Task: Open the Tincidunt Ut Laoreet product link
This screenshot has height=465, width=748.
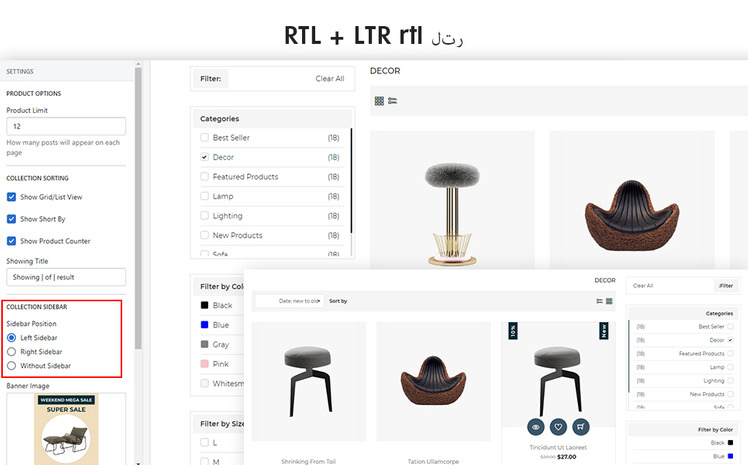Action: click(x=558, y=447)
